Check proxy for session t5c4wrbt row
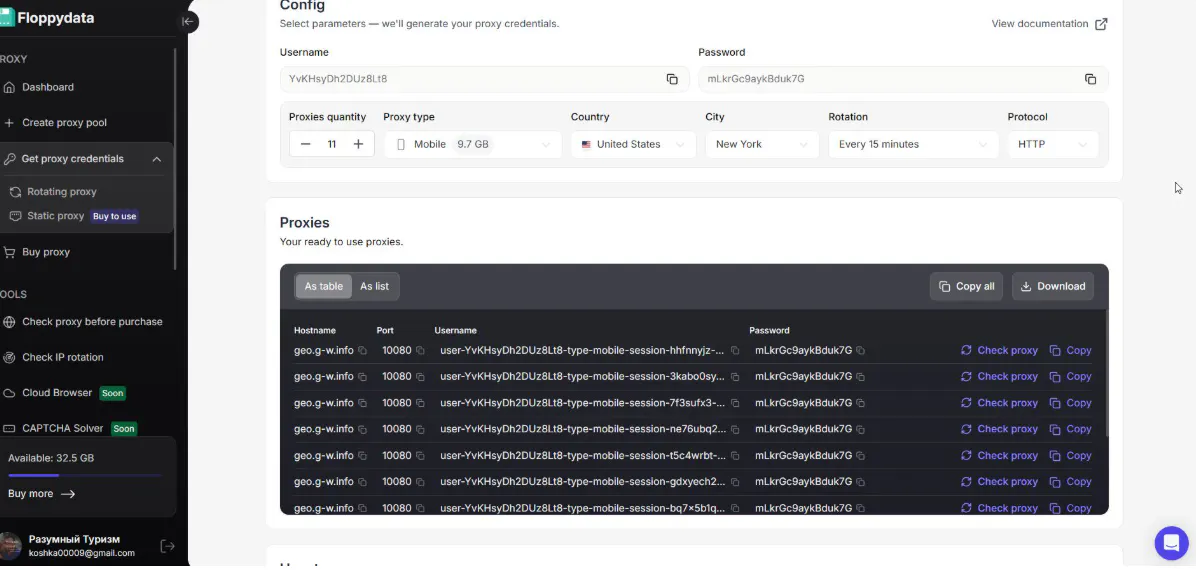The width and height of the screenshot is (1196, 570). [999, 456]
